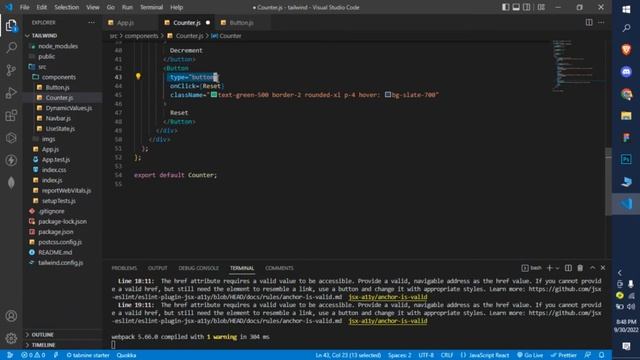Open the Accounts menu in activity bar
The width and height of the screenshot is (640, 360).
click(x=11, y=316)
